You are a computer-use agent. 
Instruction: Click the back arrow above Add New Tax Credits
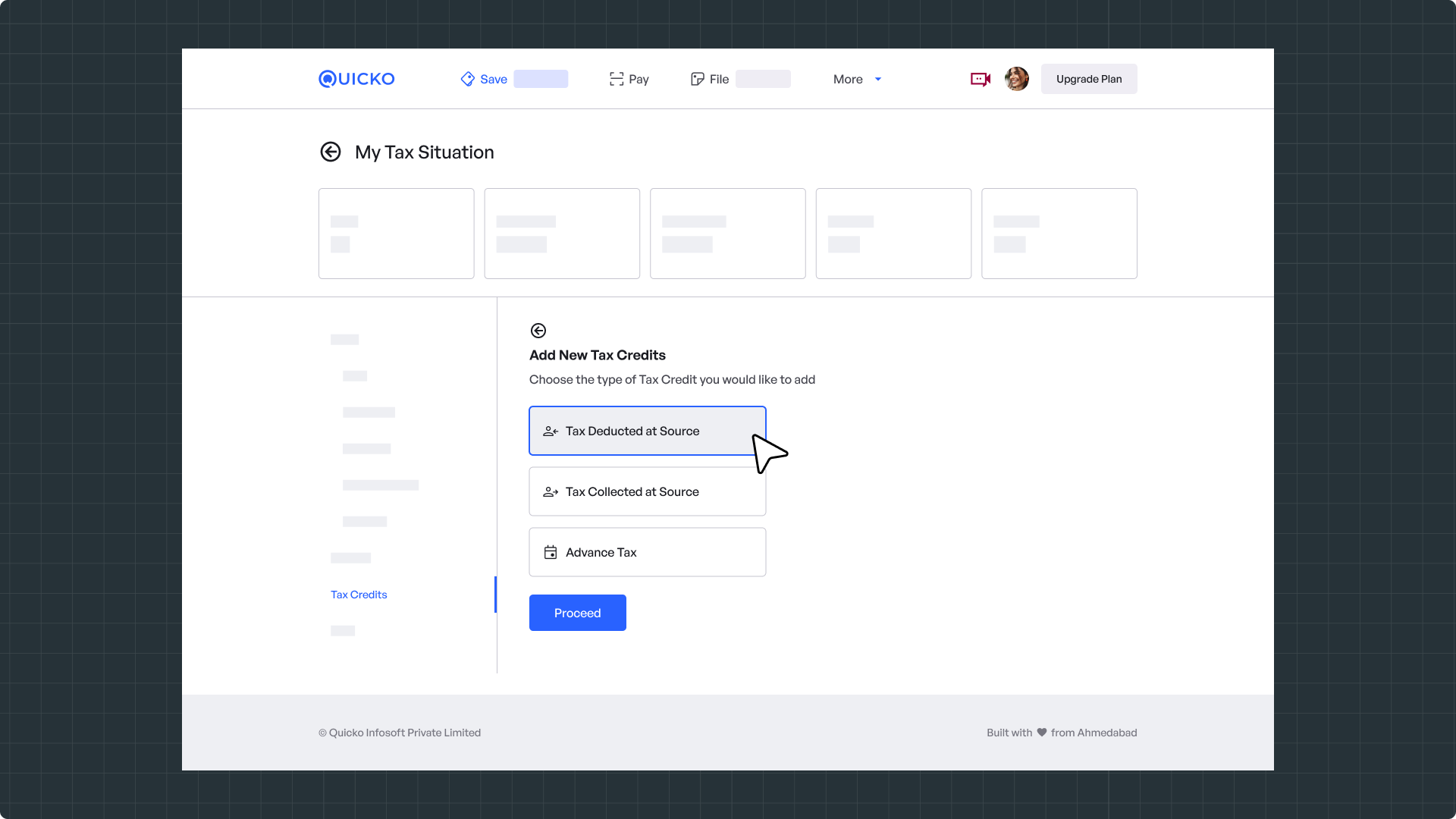(538, 331)
